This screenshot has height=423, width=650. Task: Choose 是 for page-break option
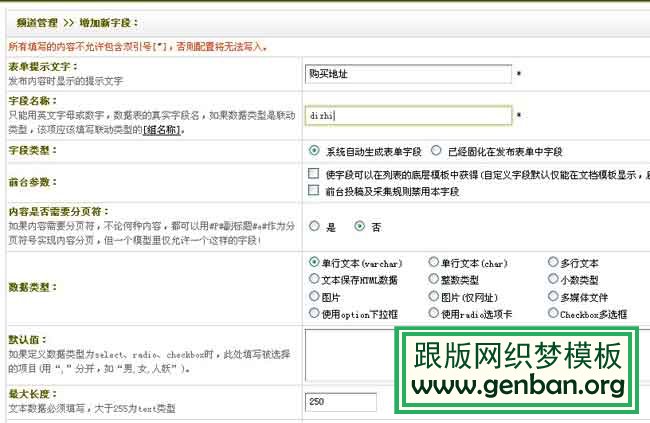click(x=314, y=226)
